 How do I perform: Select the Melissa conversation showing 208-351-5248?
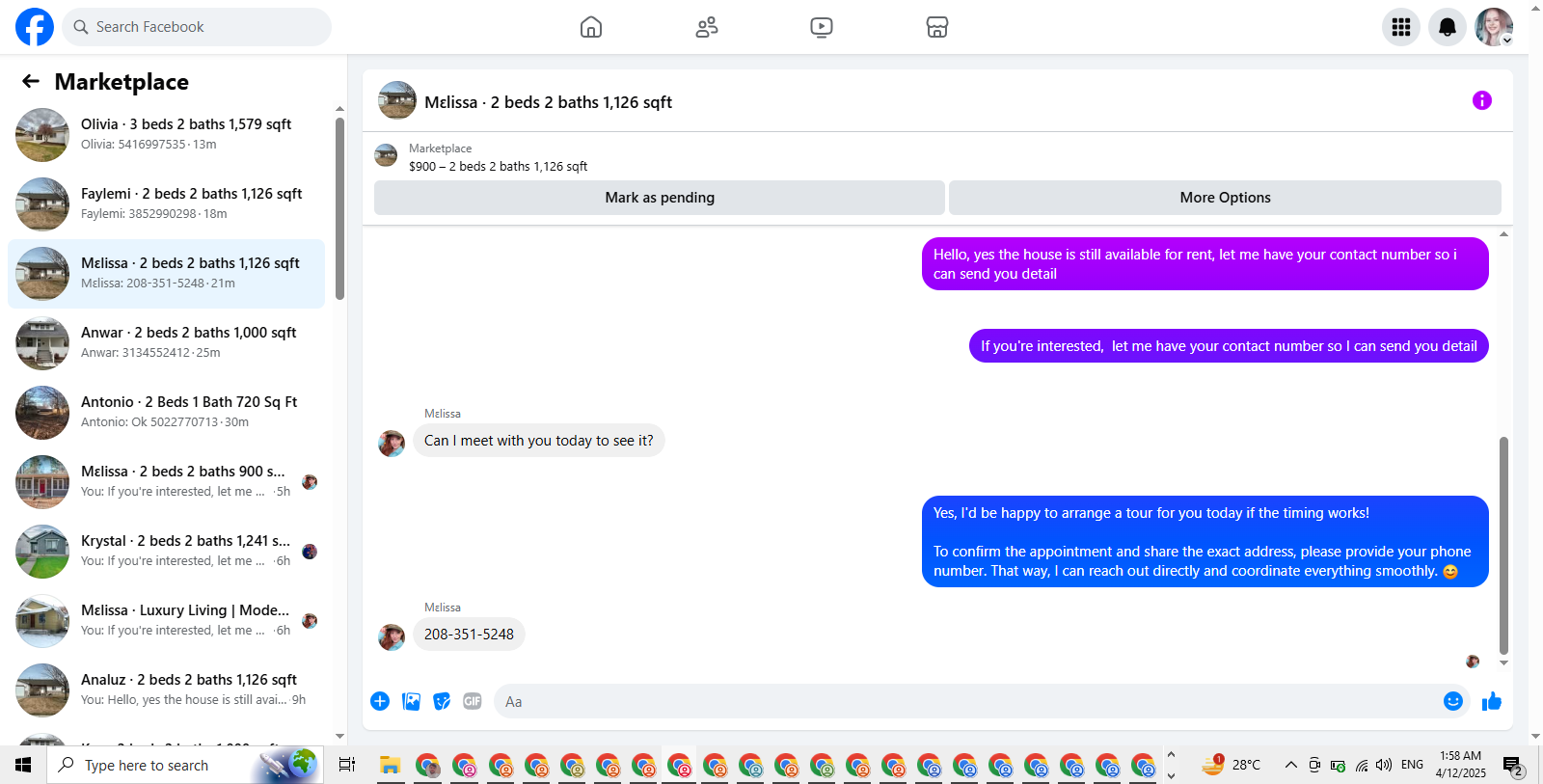[x=166, y=274]
